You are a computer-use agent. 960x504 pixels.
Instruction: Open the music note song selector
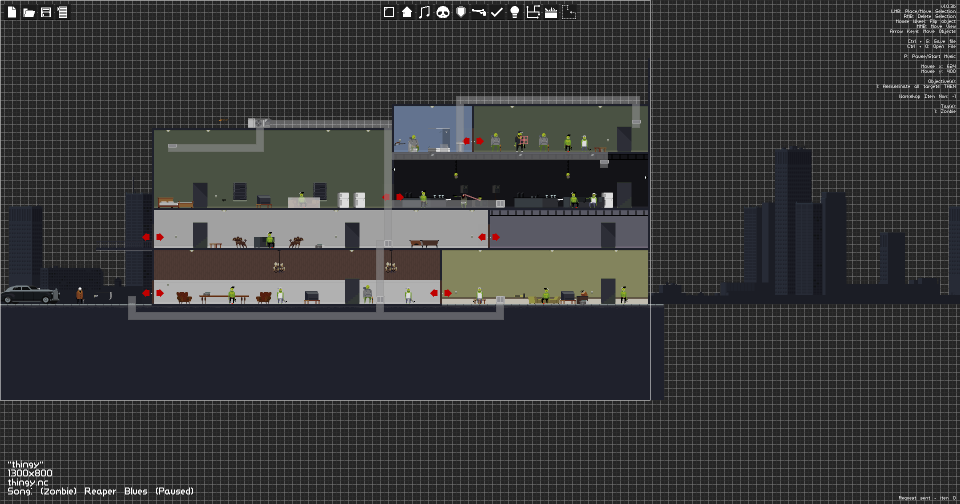[424, 12]
